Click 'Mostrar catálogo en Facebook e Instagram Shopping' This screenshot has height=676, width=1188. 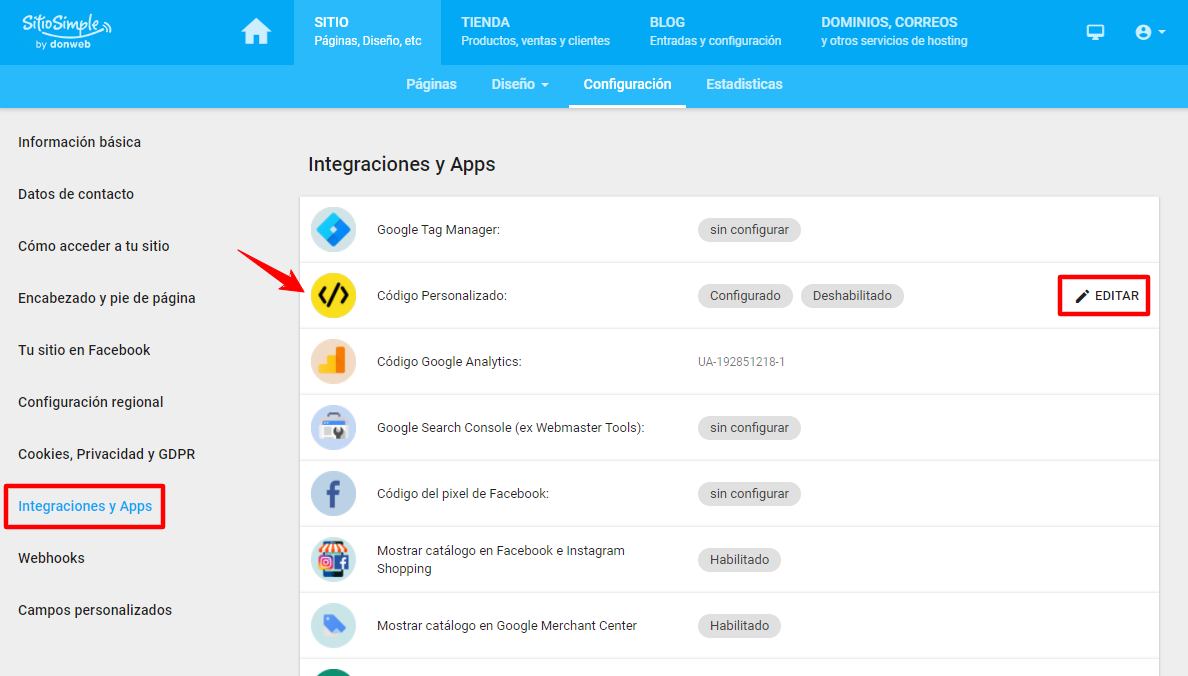pyautogui.click(x=501, y=559)
